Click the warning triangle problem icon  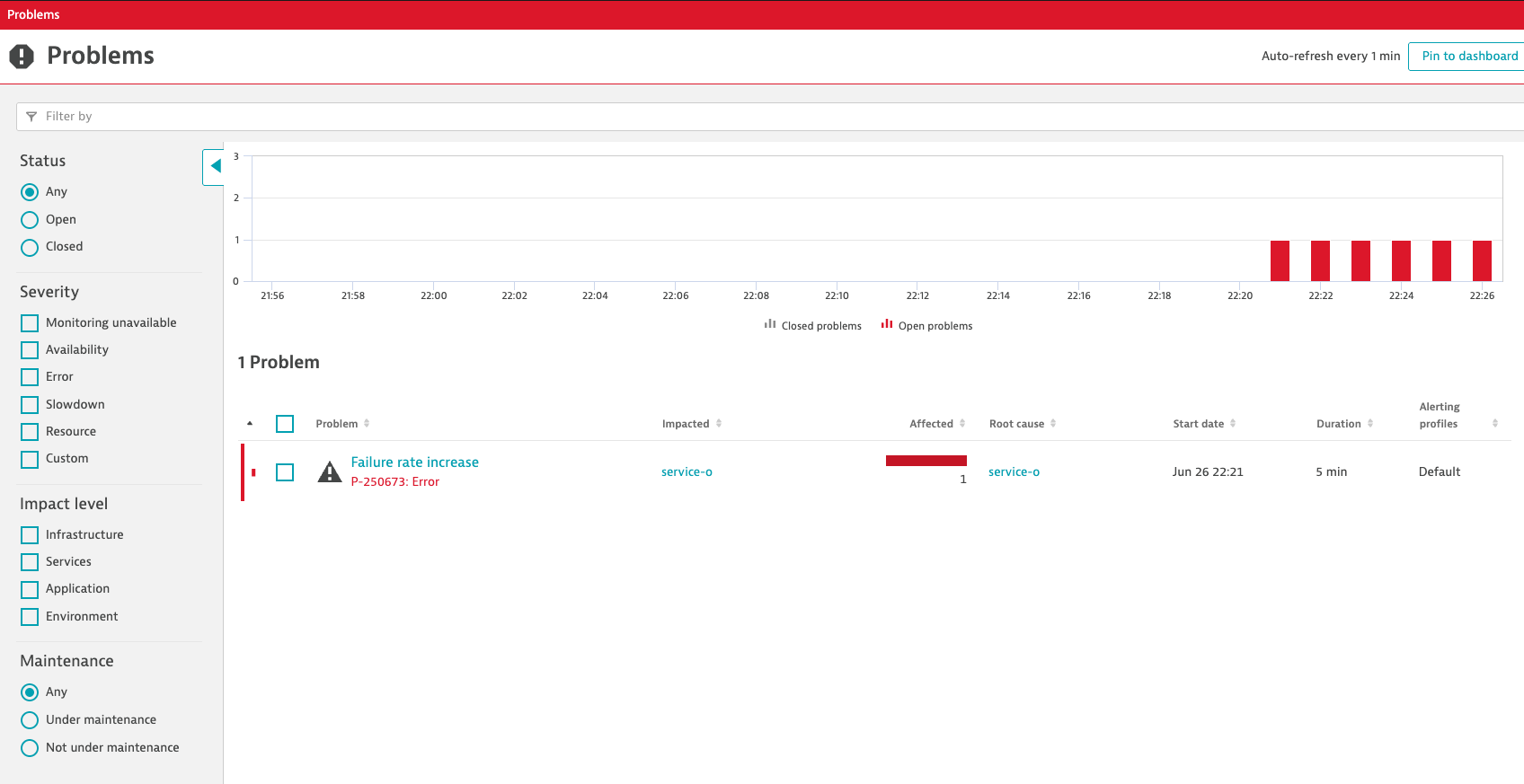[x=330, y=471]
